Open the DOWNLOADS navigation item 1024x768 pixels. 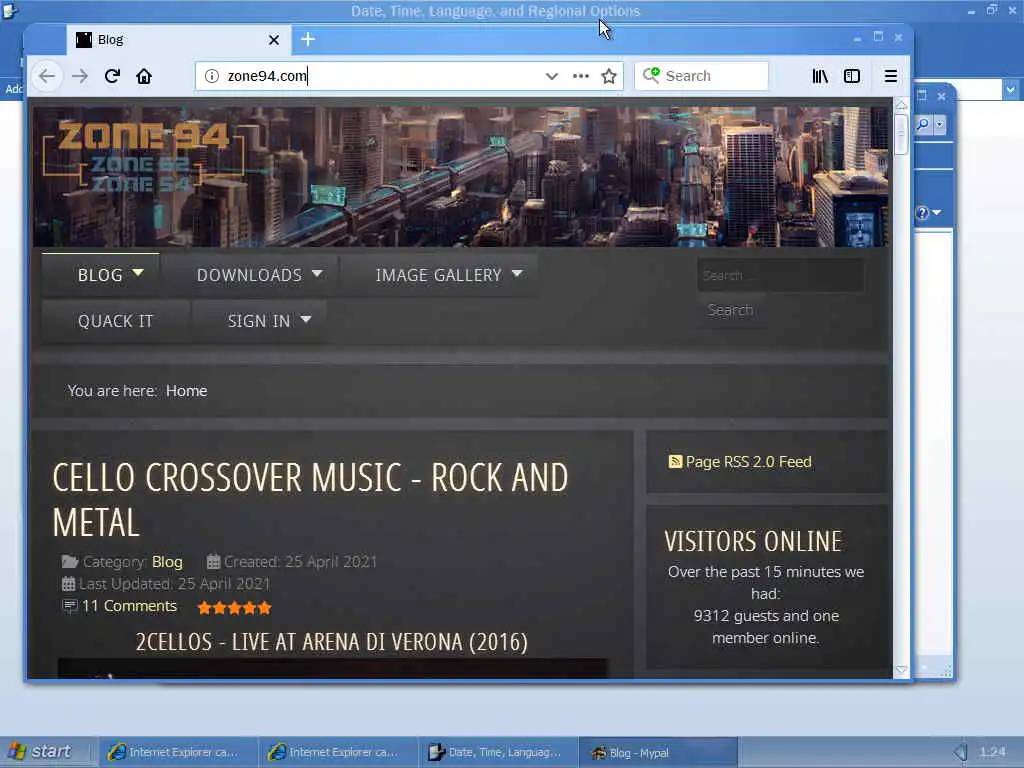pyautogui.click(x=249, y=275)
